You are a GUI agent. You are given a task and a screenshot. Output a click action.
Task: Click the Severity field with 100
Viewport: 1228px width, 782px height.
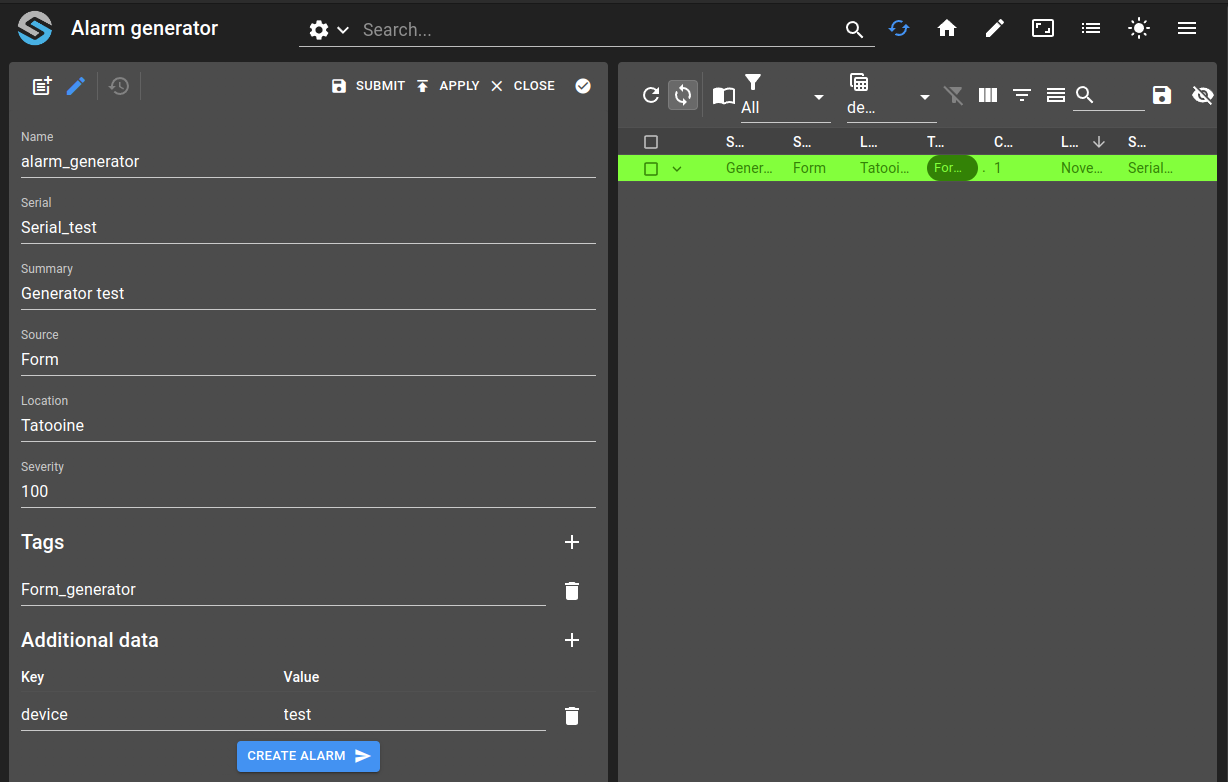pos(308,491)
